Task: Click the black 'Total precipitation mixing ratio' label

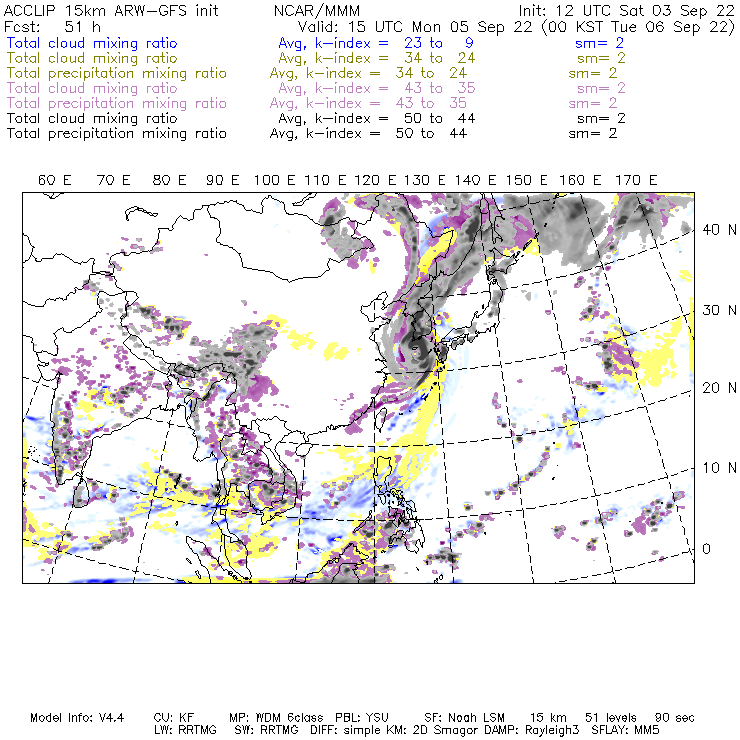Action: click(x=117, y=134)
